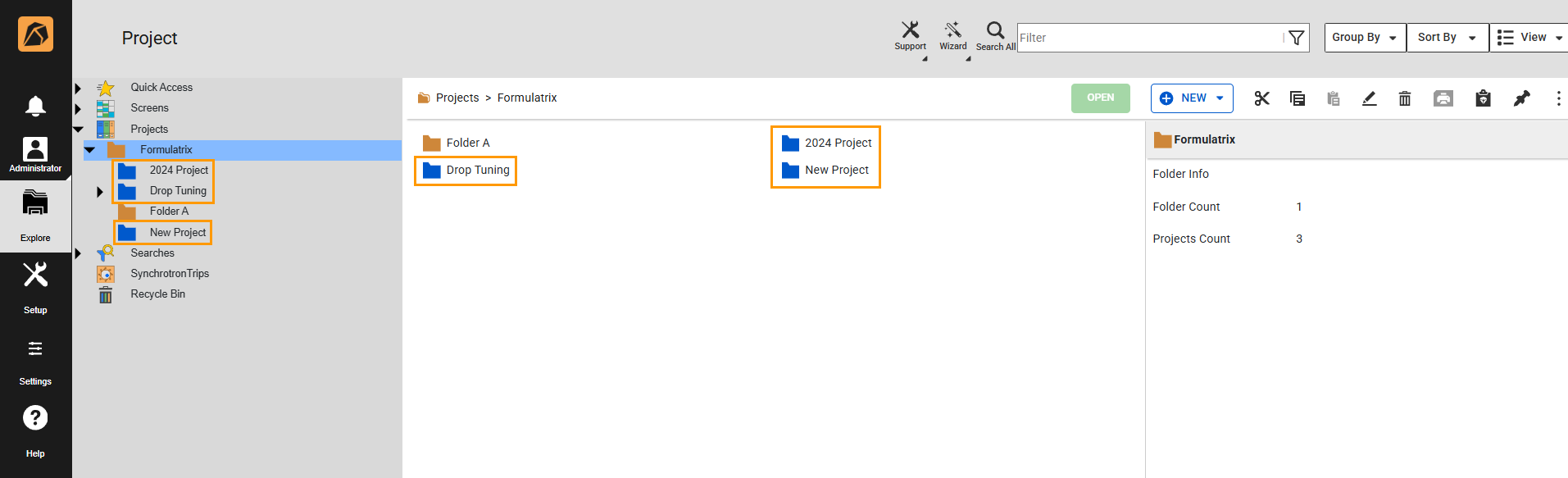The image size is (1568, 478).
Task: Collapse the Formulatrix tree node
Action: pos(90,150)
